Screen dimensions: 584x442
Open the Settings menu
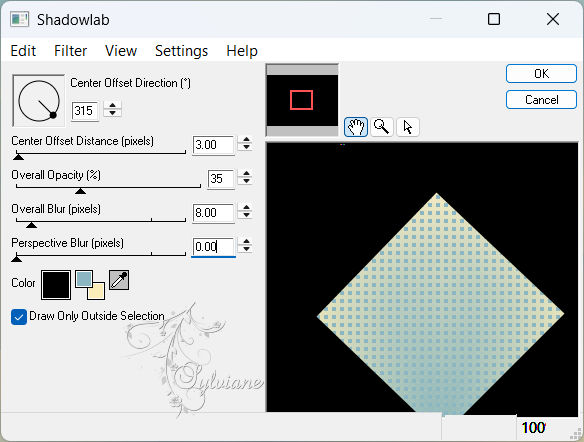[x=181, y=51]
